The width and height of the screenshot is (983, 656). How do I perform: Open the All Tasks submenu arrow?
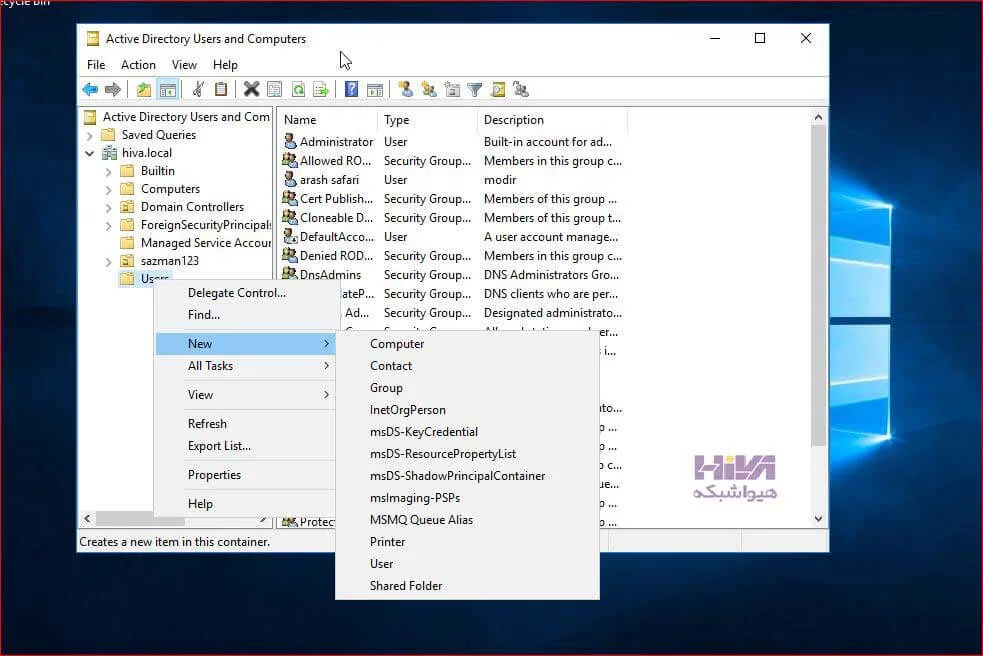[x=327, y=366]
